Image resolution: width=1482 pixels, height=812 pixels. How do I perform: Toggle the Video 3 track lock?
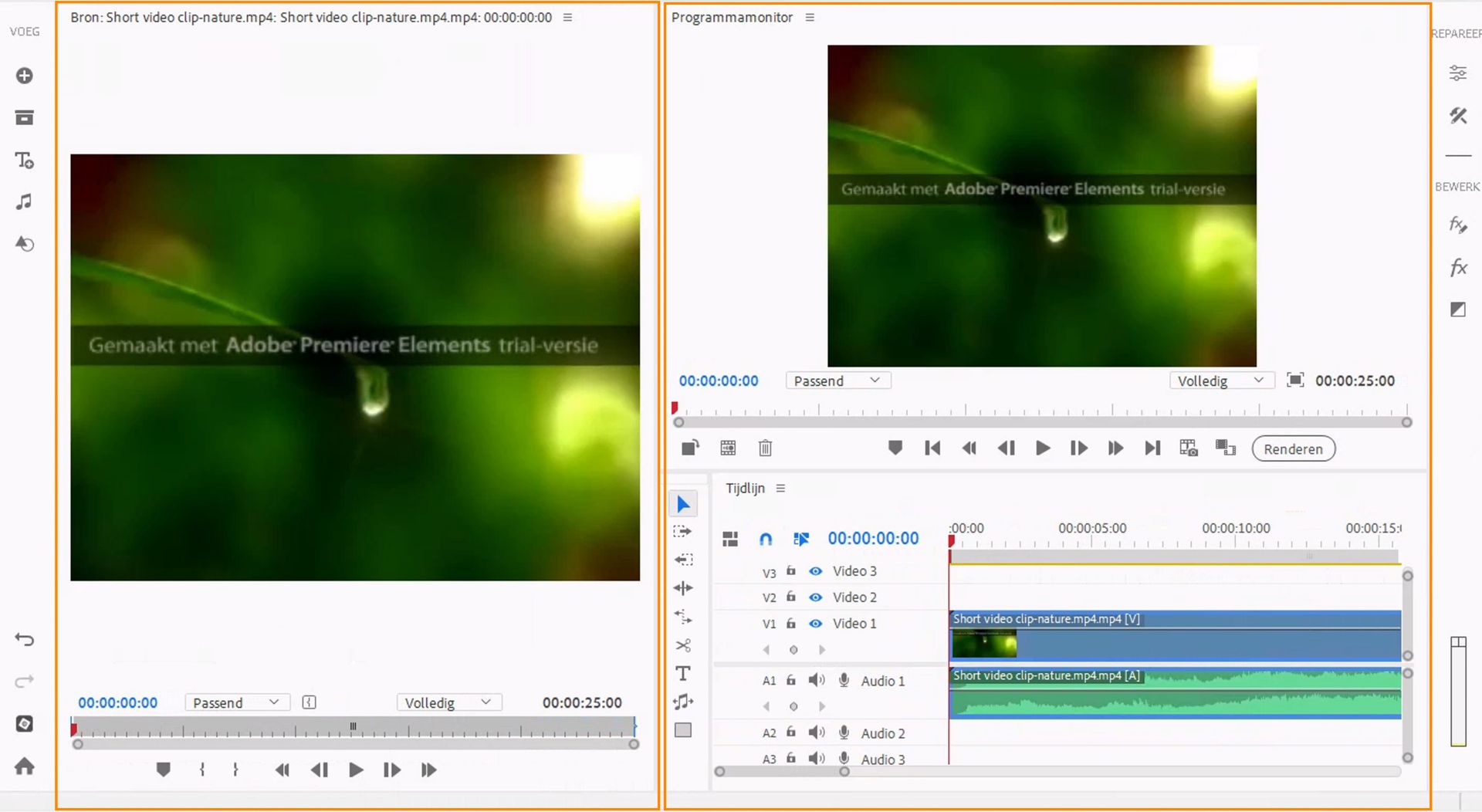pyautogui.click(x=791, y=571)
